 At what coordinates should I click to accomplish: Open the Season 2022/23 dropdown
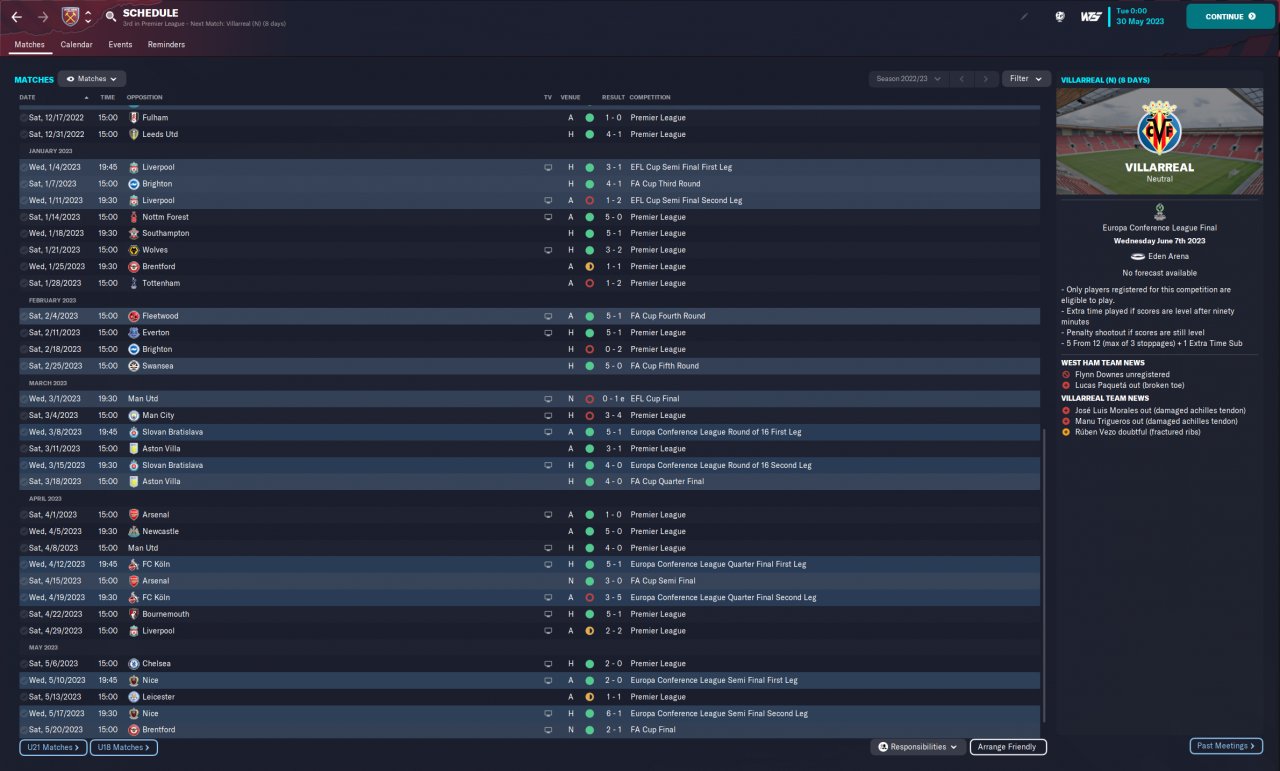[x=909, y=79]
